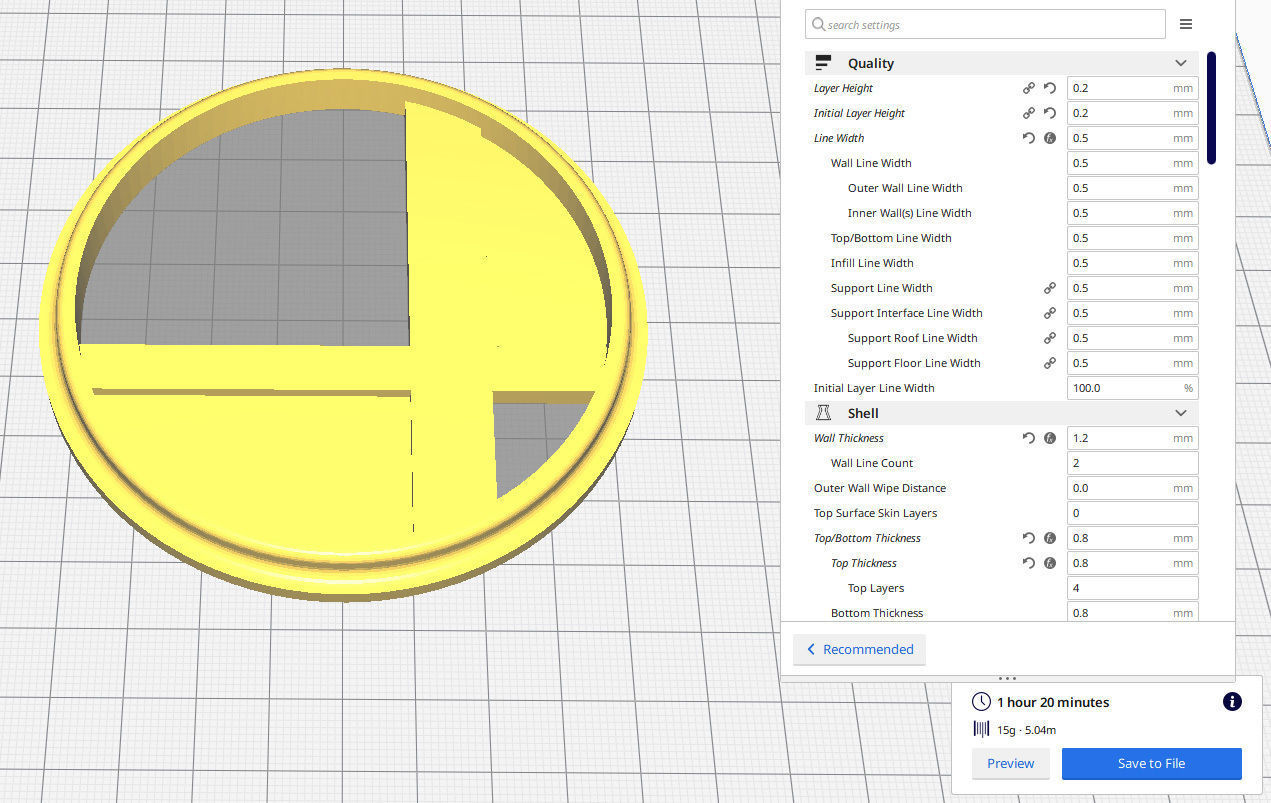Click function icon beside Top/Bottom Thickness
Screen dimensions: 1271x803
click(x=1050, y=538)
